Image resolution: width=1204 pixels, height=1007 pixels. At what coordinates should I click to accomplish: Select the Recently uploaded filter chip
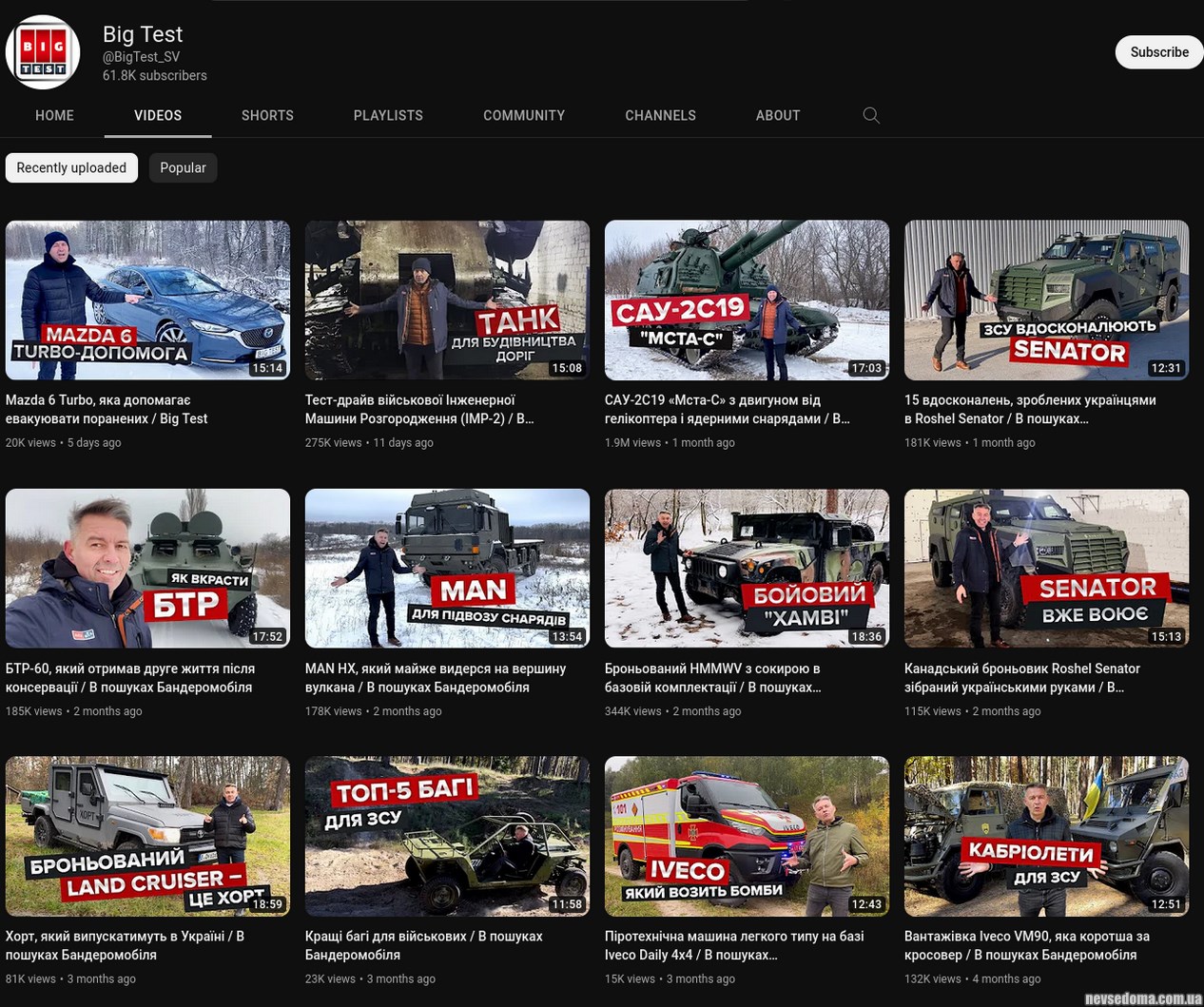point(71,167)
